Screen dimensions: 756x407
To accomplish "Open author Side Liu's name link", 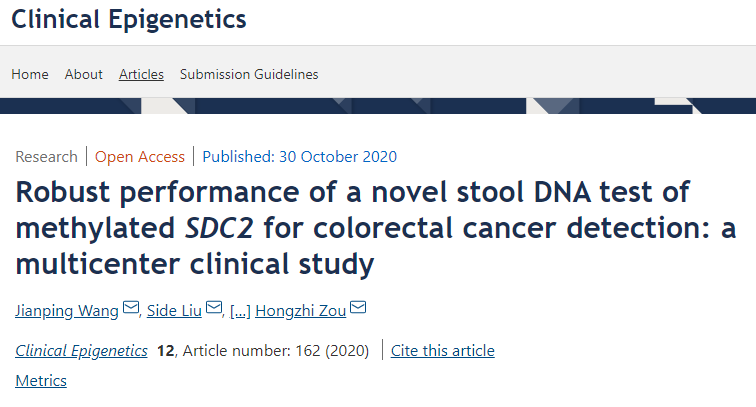I will click(x=175, y=310).
